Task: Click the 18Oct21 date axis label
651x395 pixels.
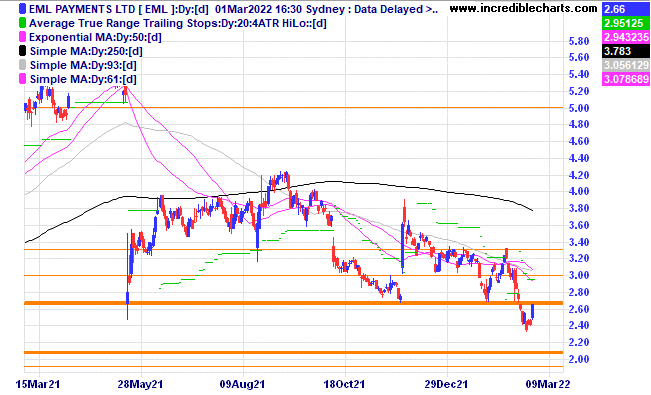Action: tap(344, 384)
